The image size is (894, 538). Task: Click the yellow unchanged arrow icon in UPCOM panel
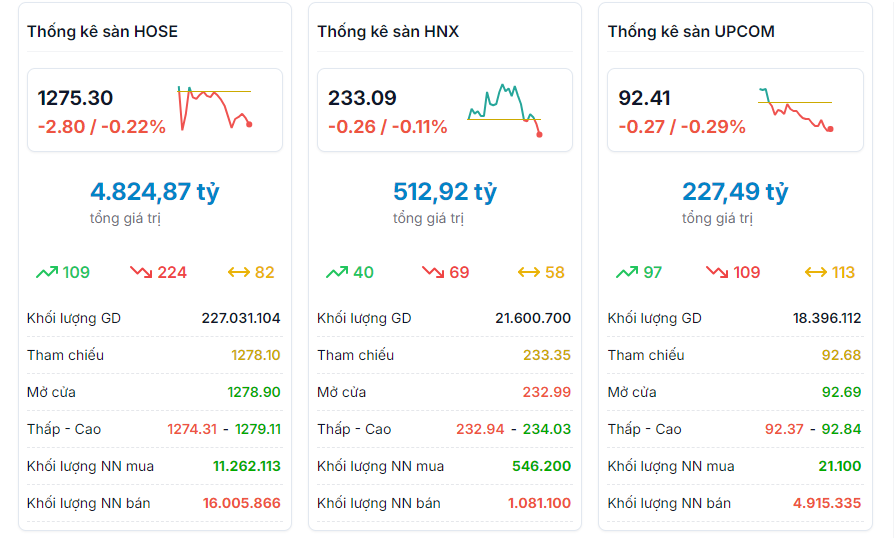815,272
